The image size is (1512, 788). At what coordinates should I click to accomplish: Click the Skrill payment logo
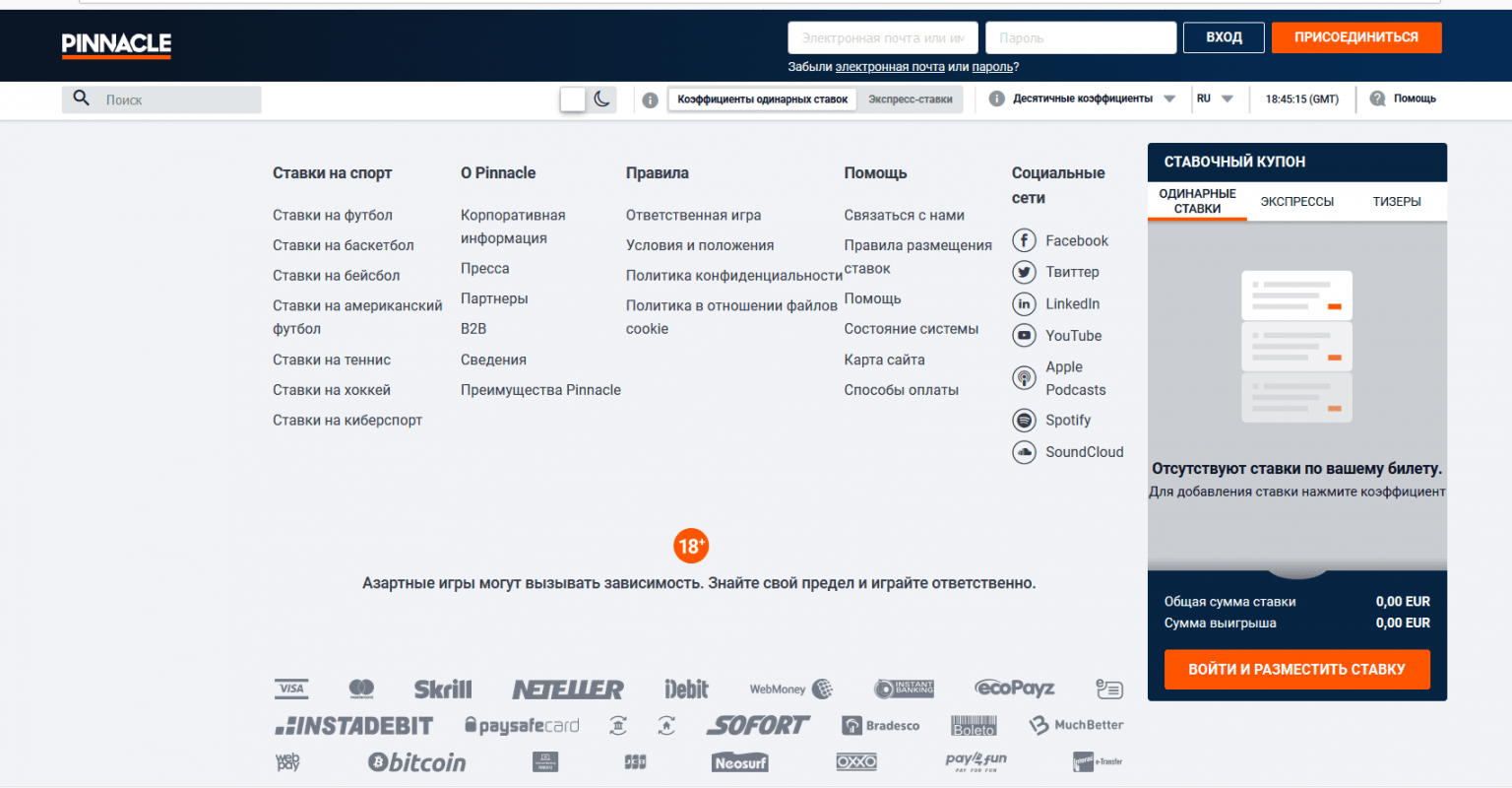[x=443, y=689]
